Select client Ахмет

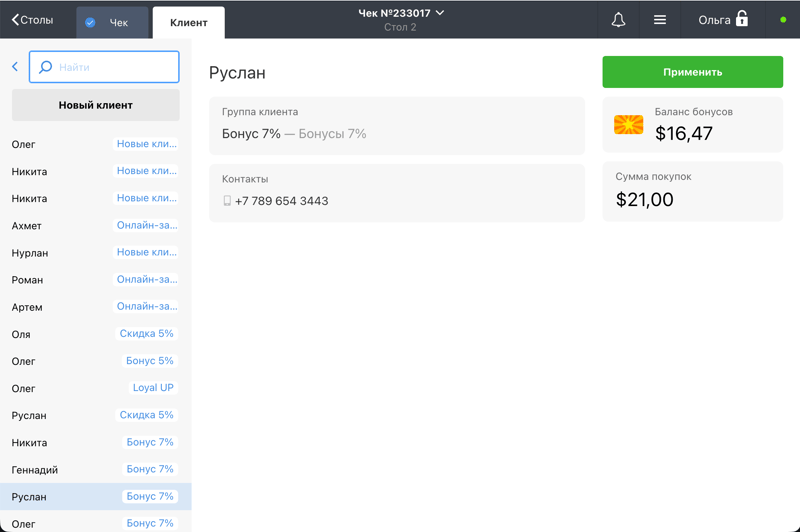95,225
